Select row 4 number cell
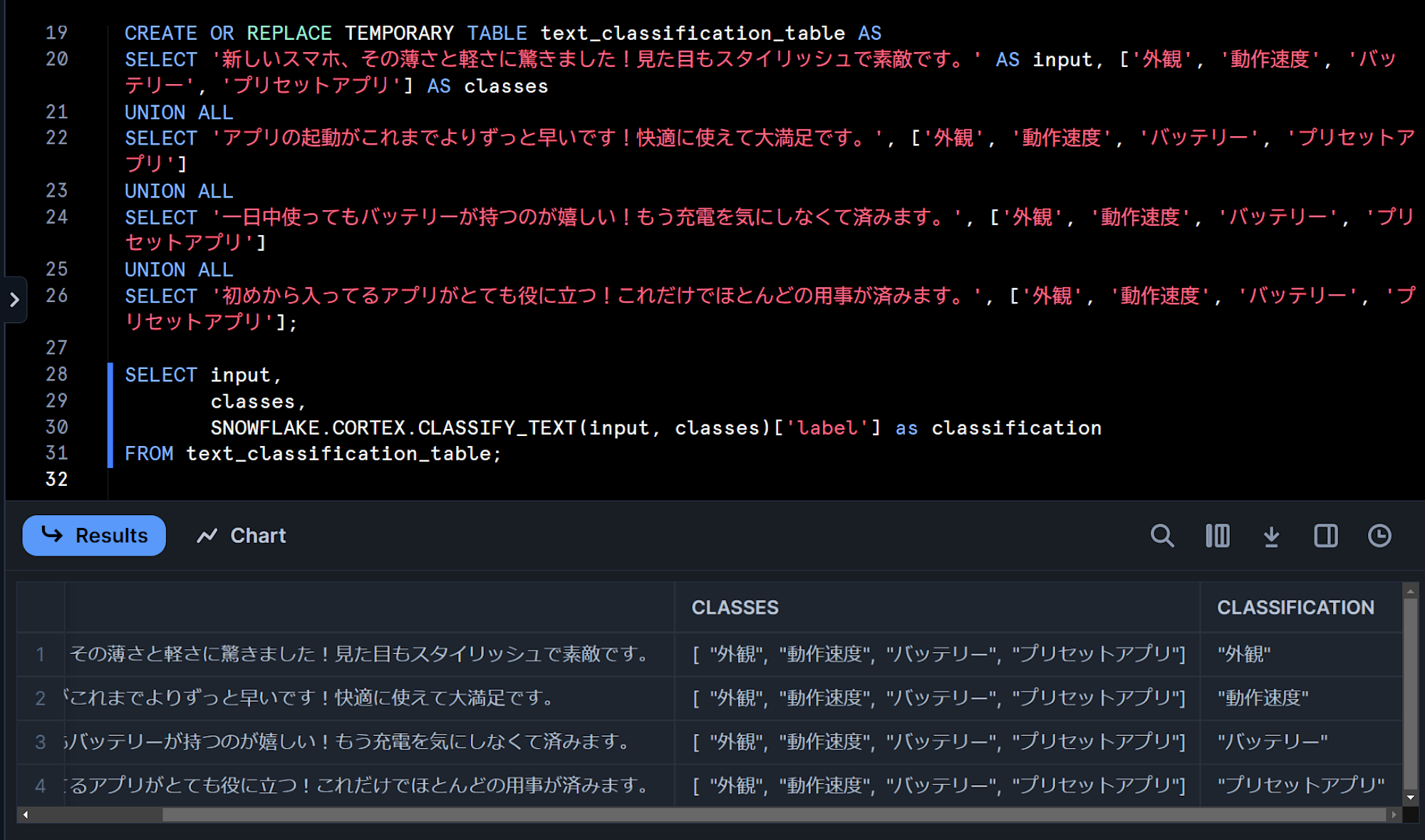 point(41,785)
